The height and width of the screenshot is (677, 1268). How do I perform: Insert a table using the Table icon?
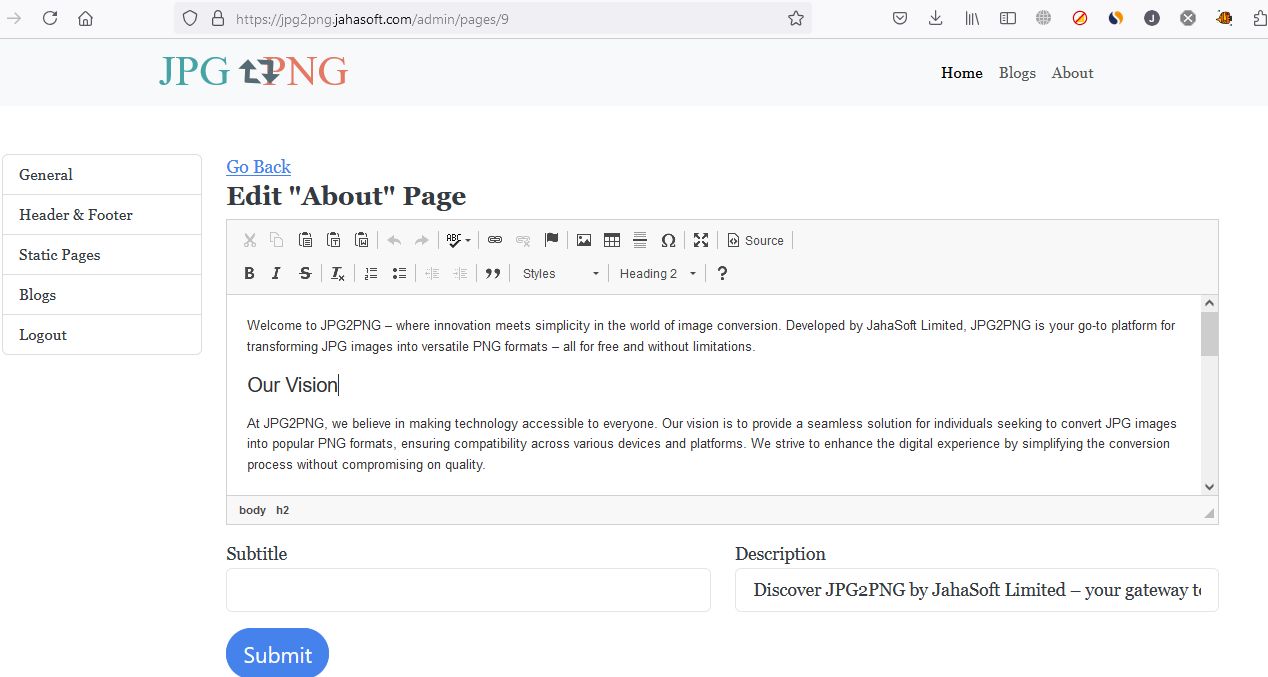(612, 240)
